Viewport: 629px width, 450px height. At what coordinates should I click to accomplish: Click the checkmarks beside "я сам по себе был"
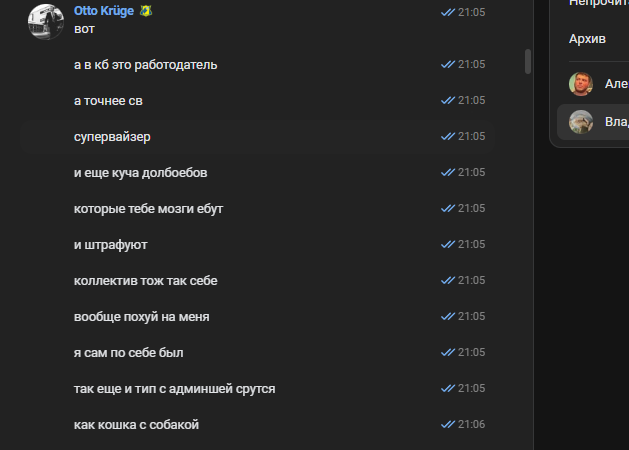[448, 353]
